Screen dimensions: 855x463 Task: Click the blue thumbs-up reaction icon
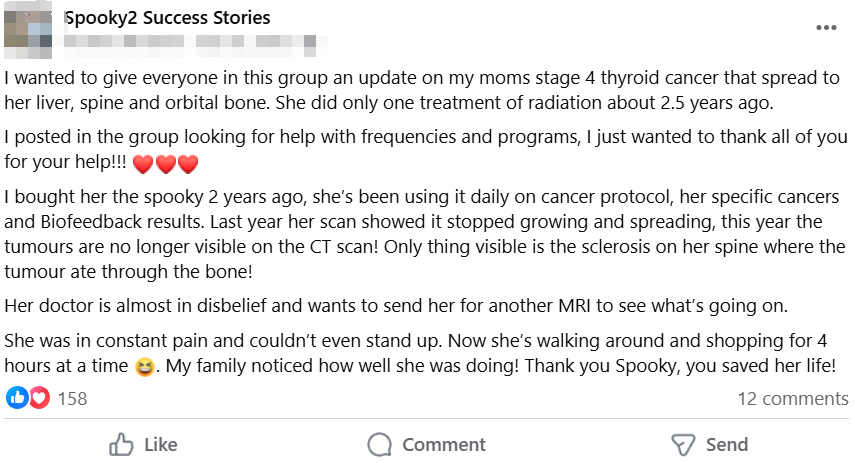pos(17,398)
